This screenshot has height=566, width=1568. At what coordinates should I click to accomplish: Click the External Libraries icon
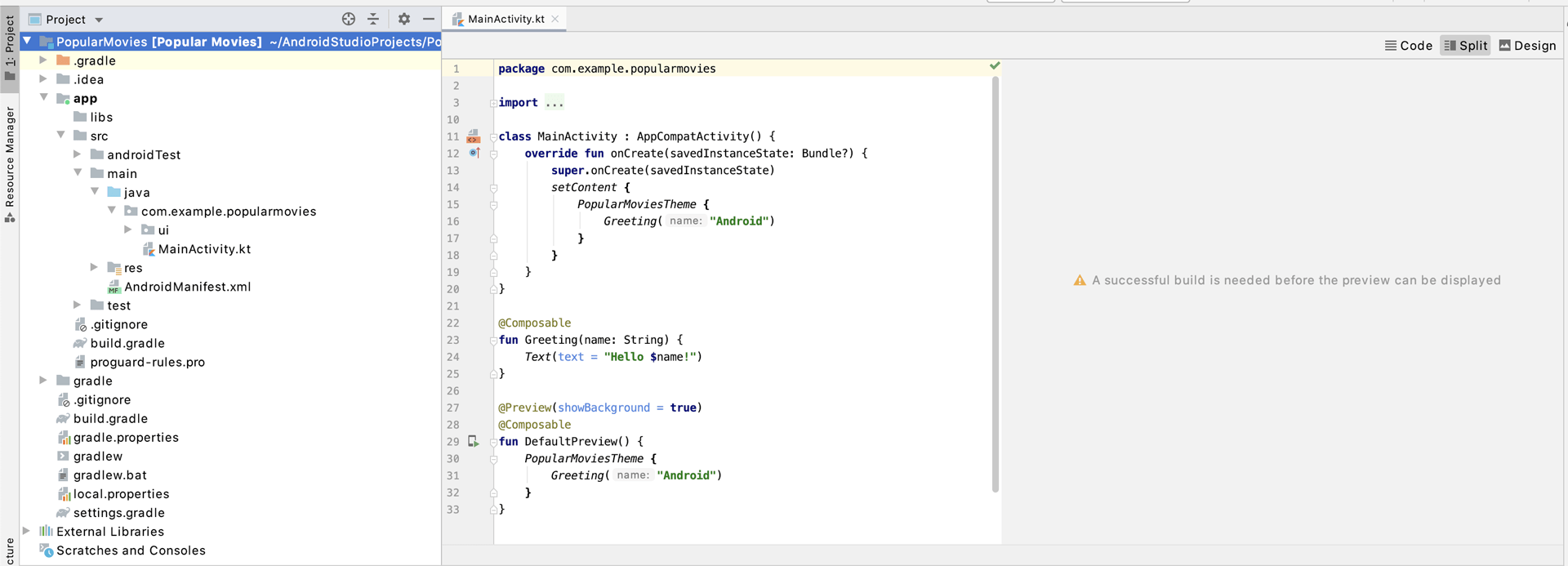pos(47,531)
